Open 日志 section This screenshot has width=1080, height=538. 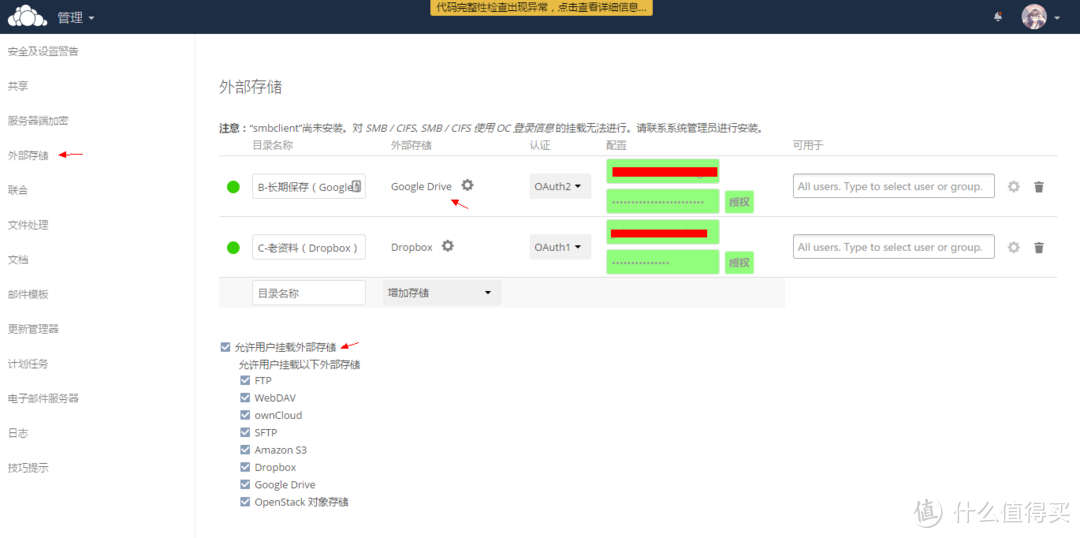(x=18, y=433)
